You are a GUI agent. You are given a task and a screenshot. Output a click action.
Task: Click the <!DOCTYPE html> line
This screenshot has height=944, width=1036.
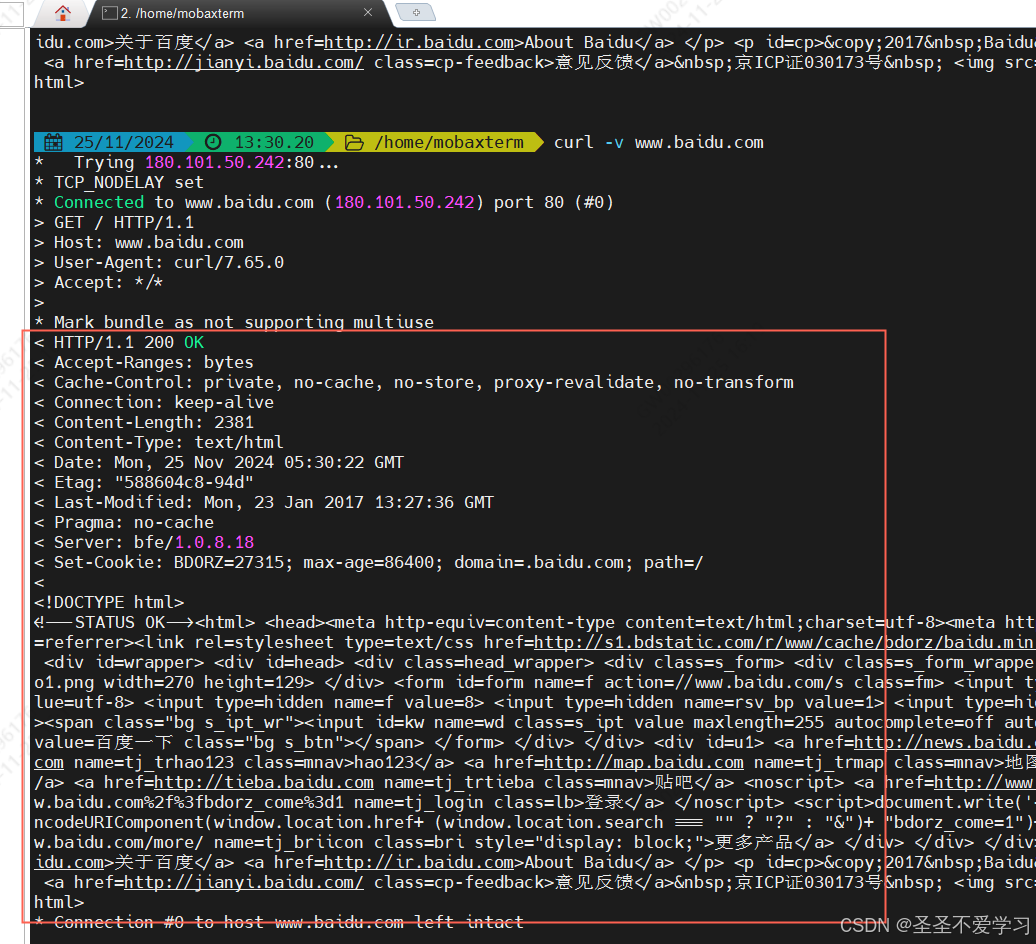click(109, 602)
